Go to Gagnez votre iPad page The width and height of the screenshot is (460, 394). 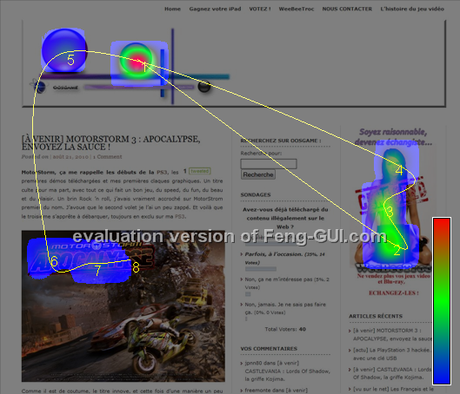(215, 9)
